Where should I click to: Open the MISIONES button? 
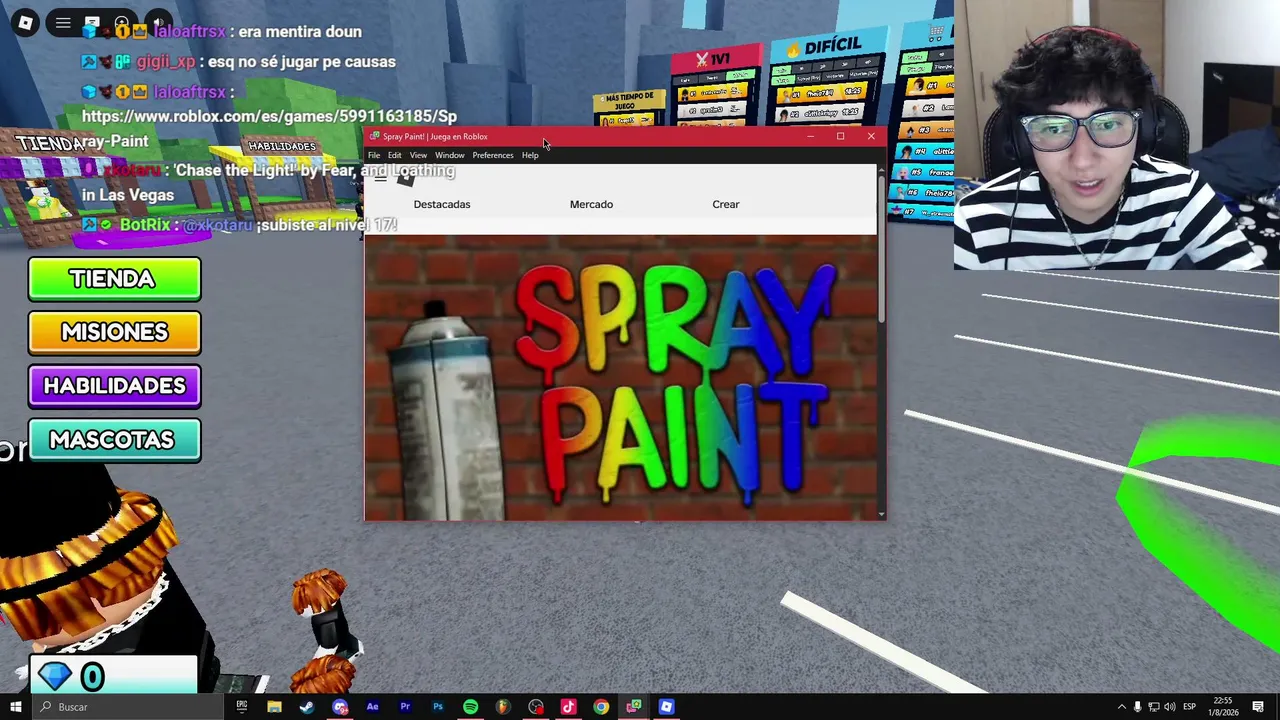114,332
